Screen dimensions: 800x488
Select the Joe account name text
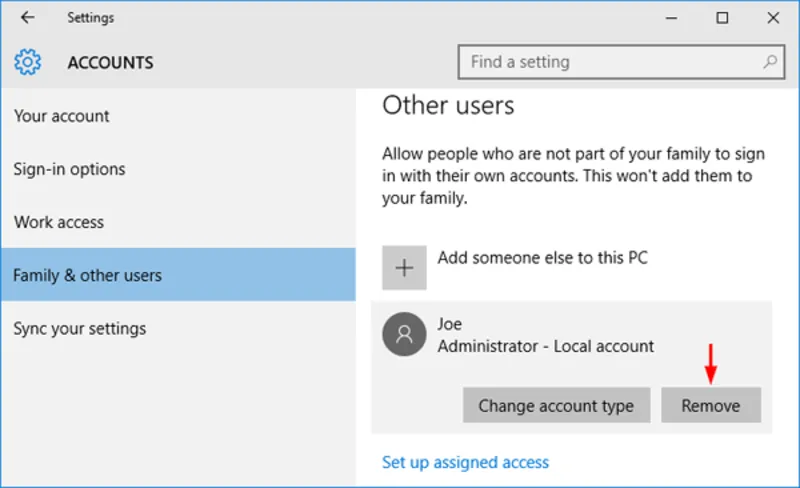pos(450,324)
